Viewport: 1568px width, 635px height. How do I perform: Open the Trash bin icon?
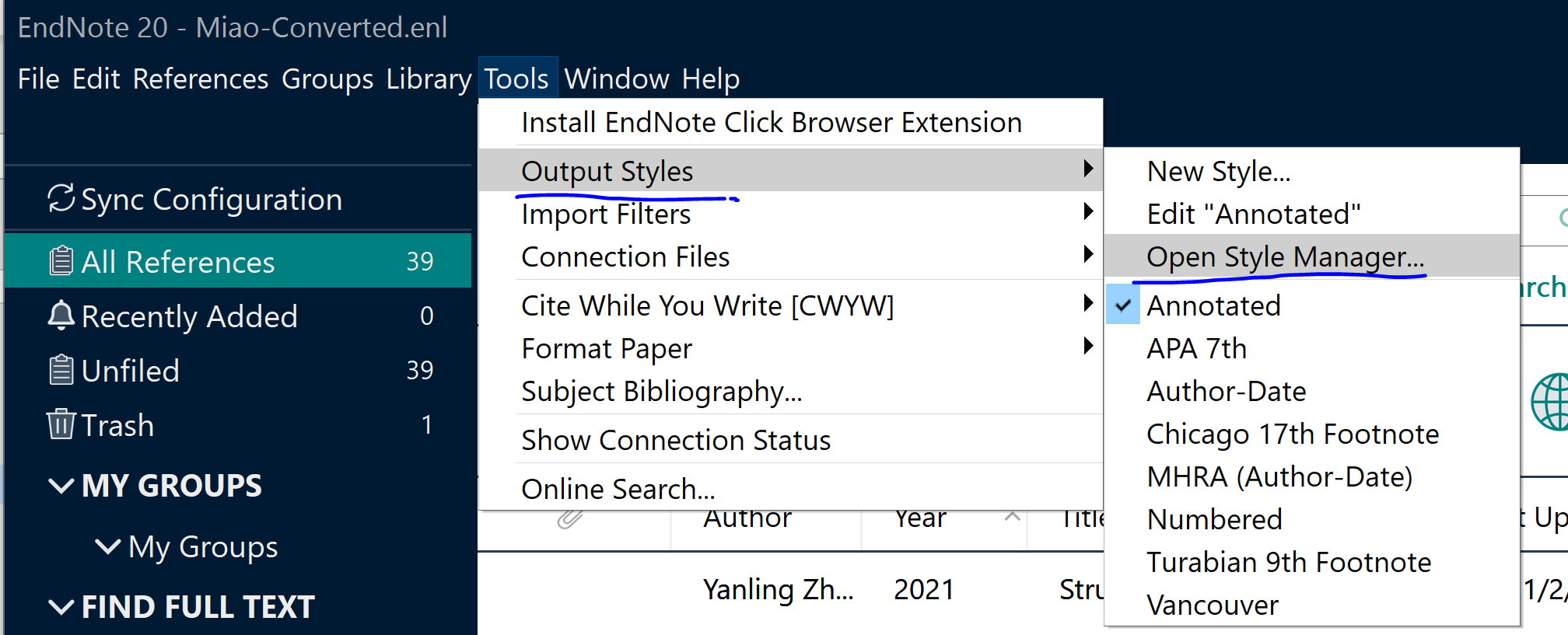[x=61, y=424]
